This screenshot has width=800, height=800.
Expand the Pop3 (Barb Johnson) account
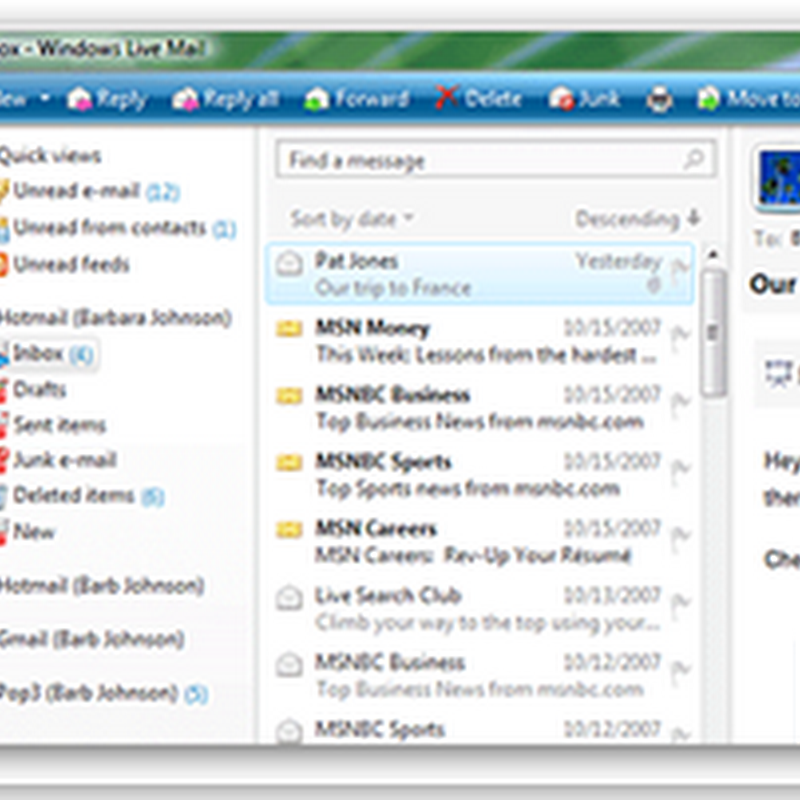click(x=104, y=693)
